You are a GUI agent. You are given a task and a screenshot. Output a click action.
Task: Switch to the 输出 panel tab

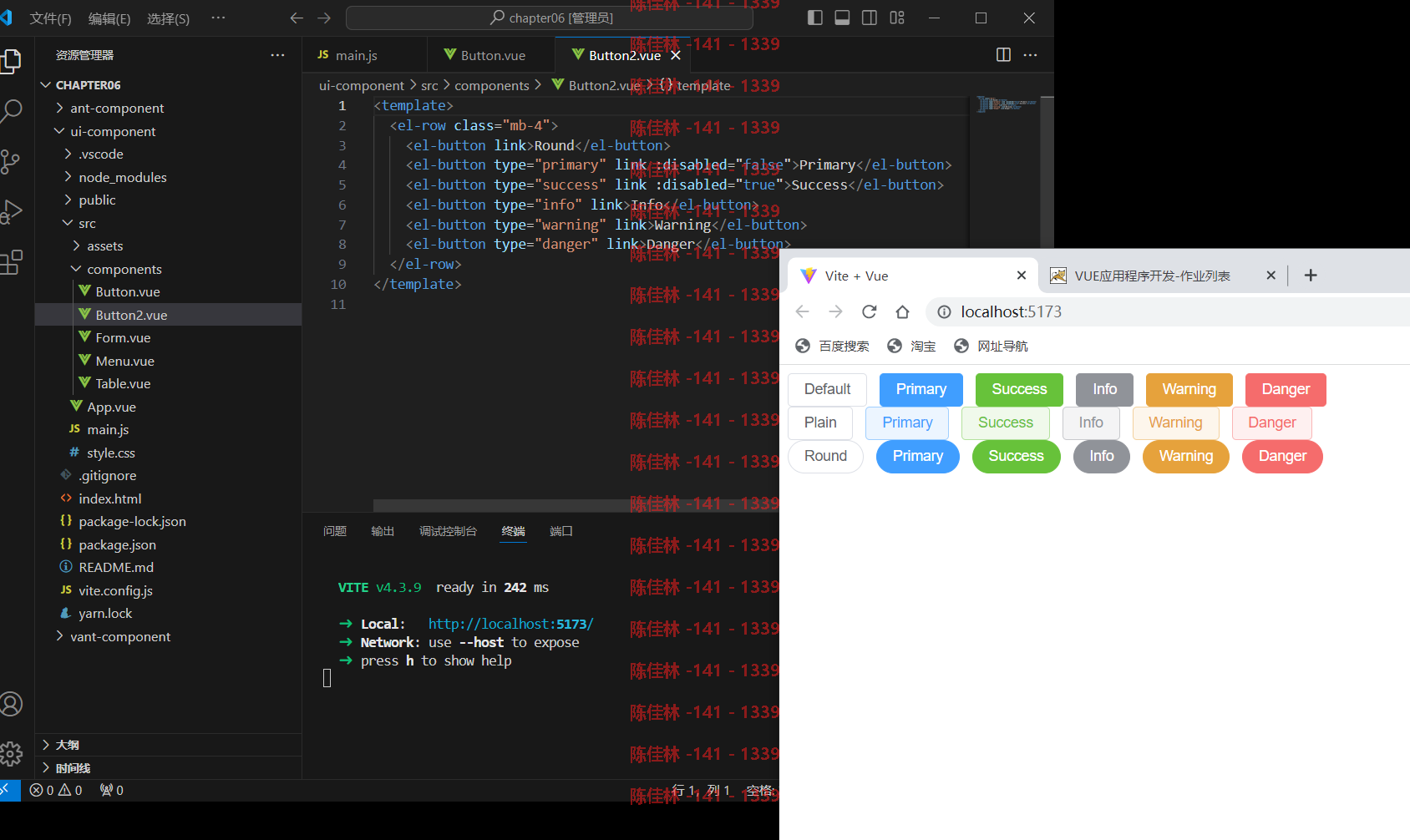click(383, 531)
